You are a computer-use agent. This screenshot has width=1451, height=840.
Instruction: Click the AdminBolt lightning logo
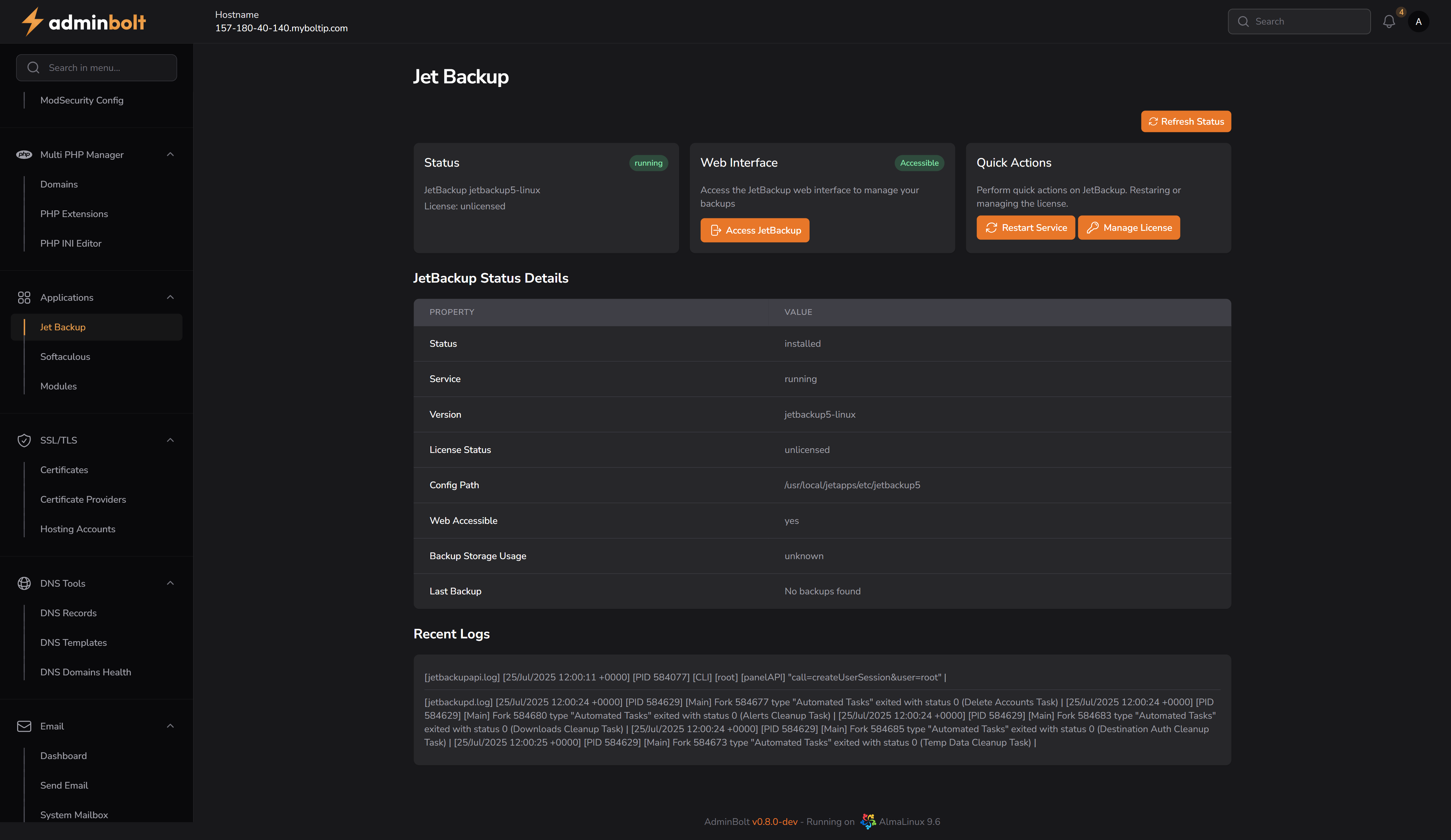tap(32, 22)
